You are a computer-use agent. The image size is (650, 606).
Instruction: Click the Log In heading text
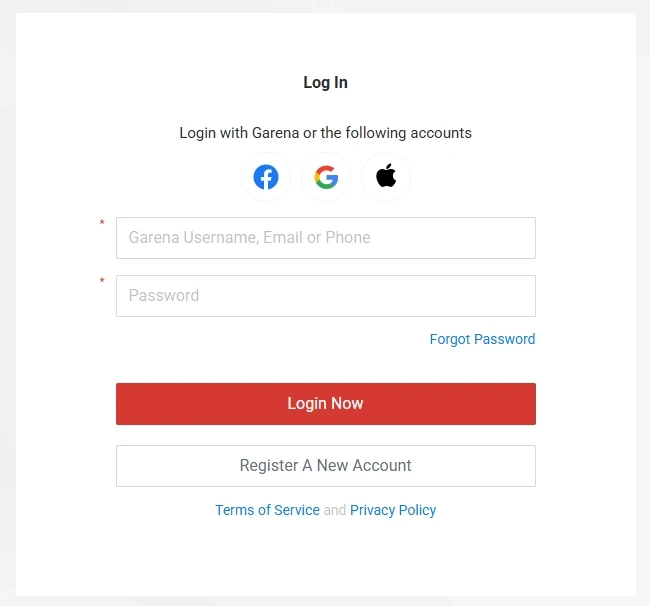326,83
